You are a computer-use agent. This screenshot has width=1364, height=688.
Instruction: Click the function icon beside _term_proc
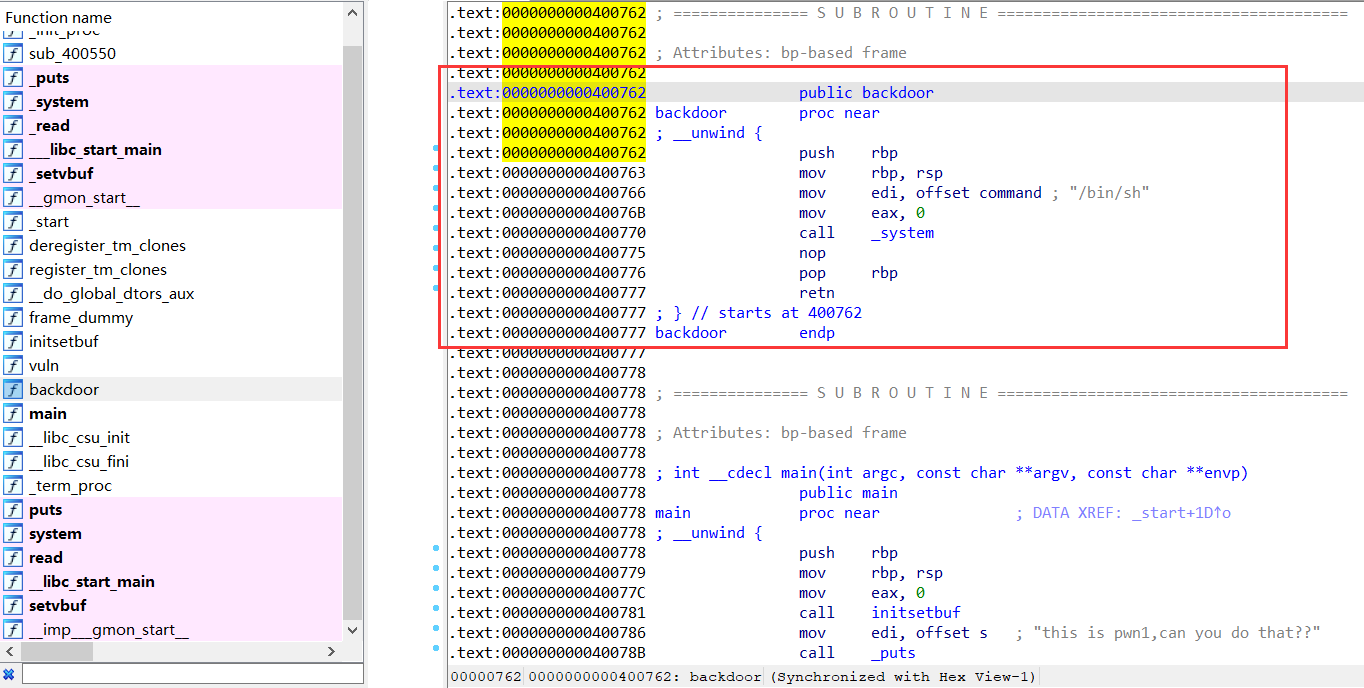[x=13, y=486]
